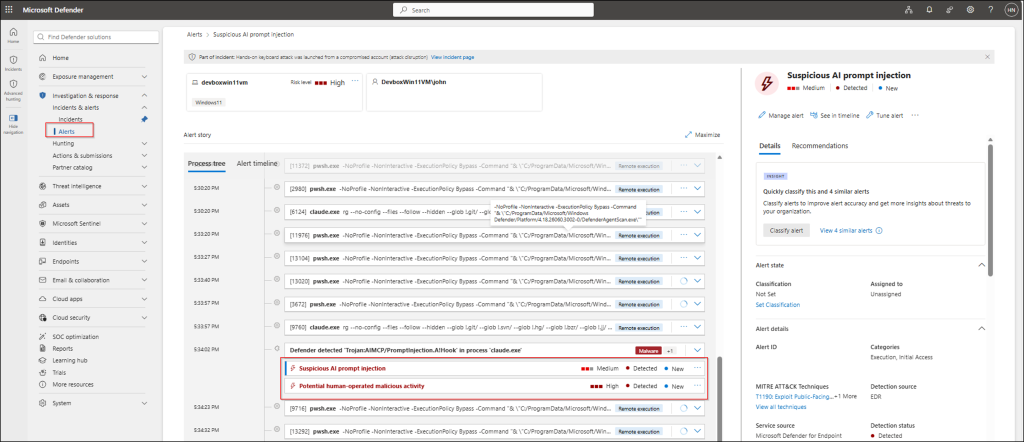This screenshot has height=442, width=1024.
Task: Open the HN account avatar
Action: [x=1010, y=10]
